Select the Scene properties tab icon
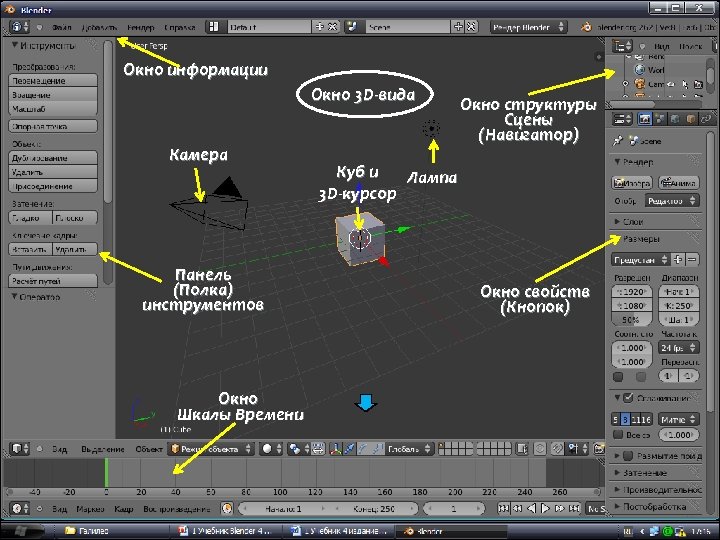 [660, 119]
